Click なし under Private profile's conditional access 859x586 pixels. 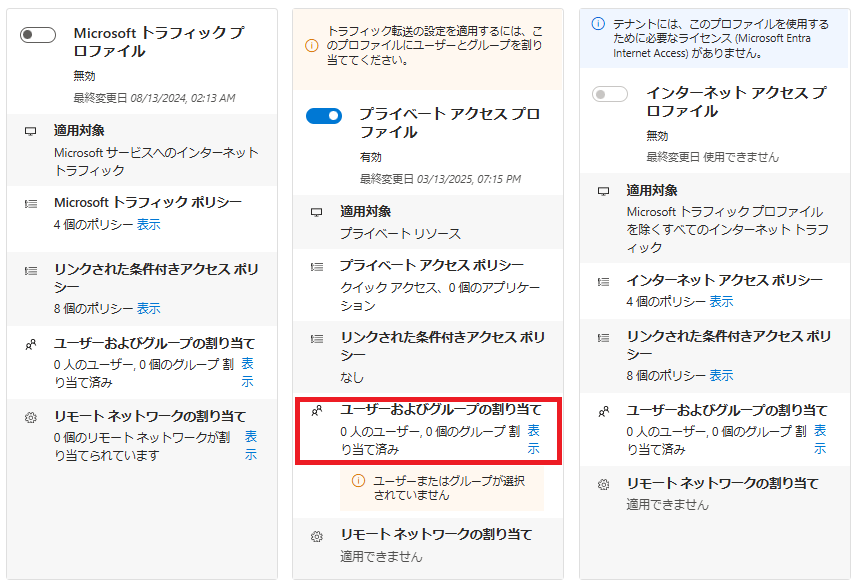[352, 377]
